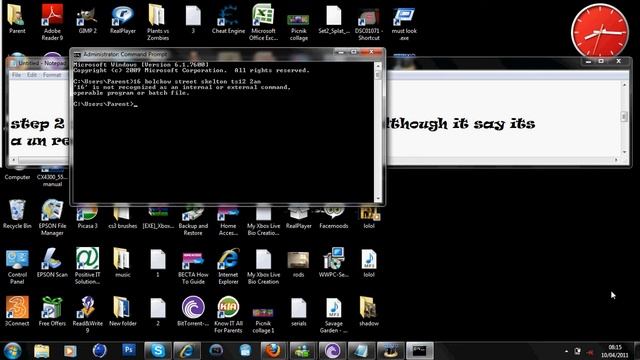Click the Windows Start orb
This screenshot has height=360, width=640.
point(12,351)
